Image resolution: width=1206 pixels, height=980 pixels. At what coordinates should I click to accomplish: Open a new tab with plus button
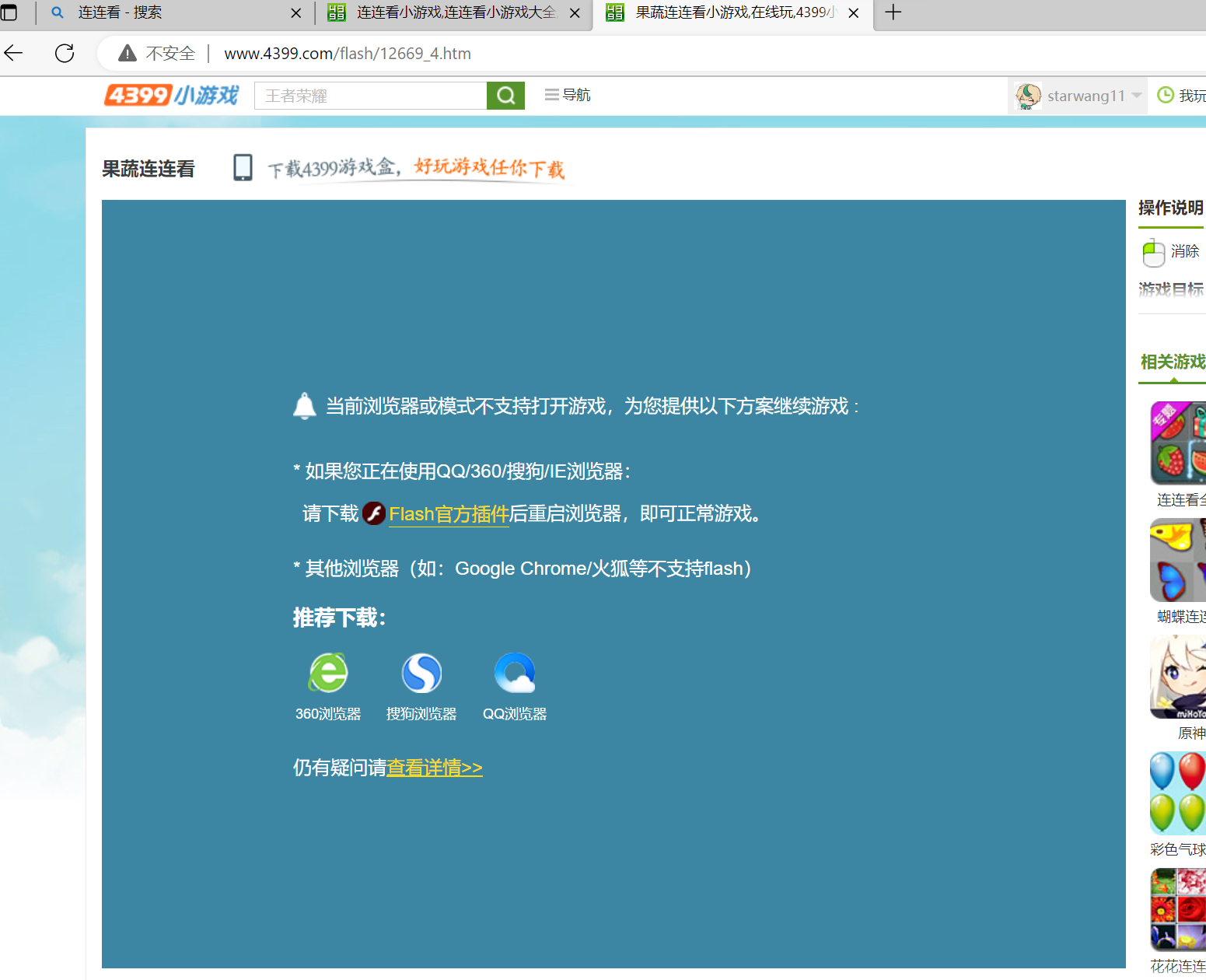click(893, 12)
